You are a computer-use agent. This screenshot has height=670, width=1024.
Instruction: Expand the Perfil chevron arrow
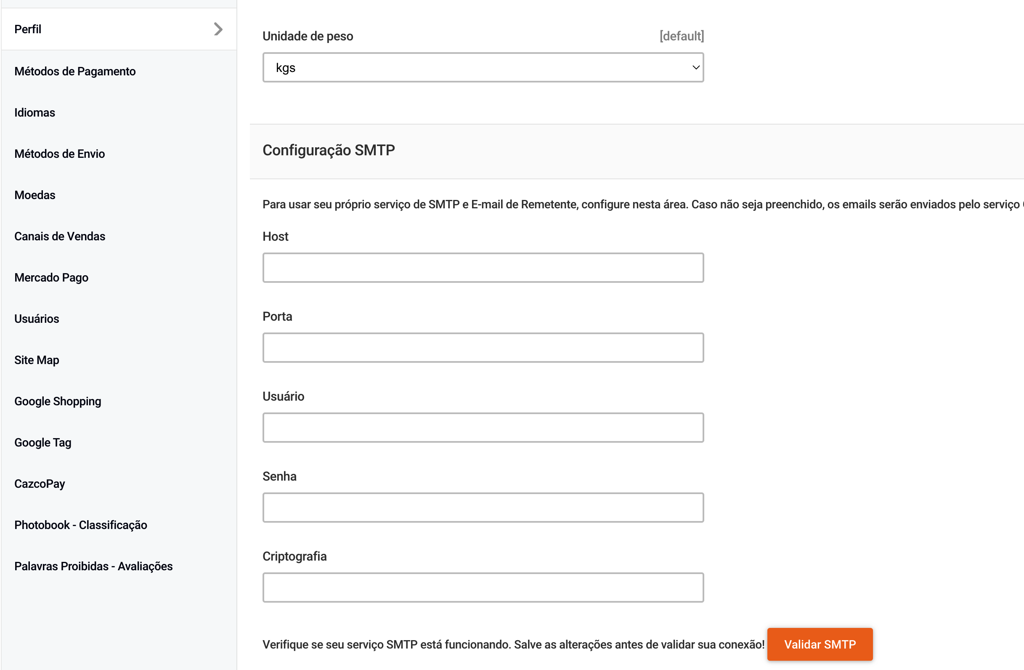pos(218,30)
